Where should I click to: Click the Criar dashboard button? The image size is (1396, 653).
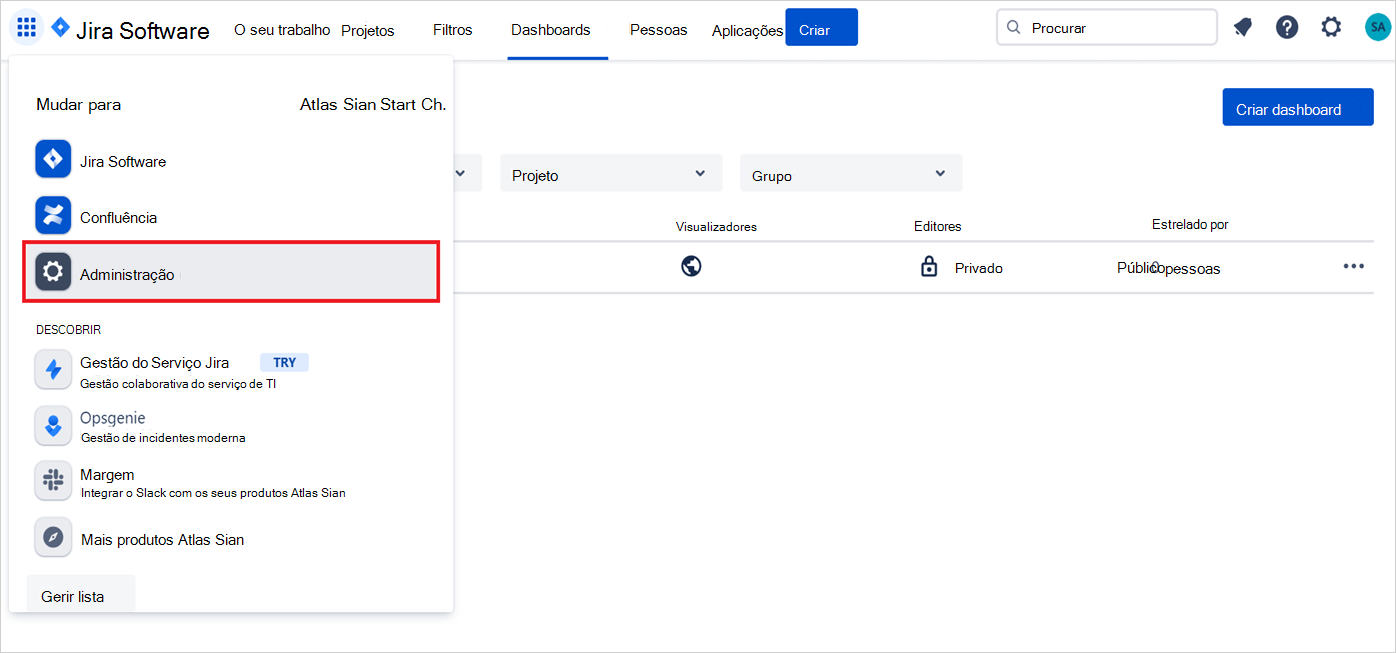(1297, 107)
